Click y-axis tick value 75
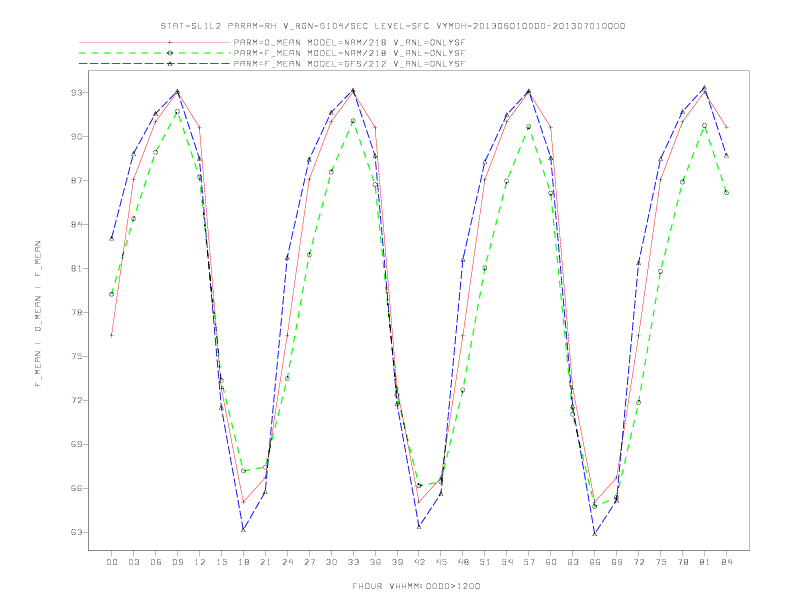The width and height of the screenshot is (792, 612). (x=77, y=356)
